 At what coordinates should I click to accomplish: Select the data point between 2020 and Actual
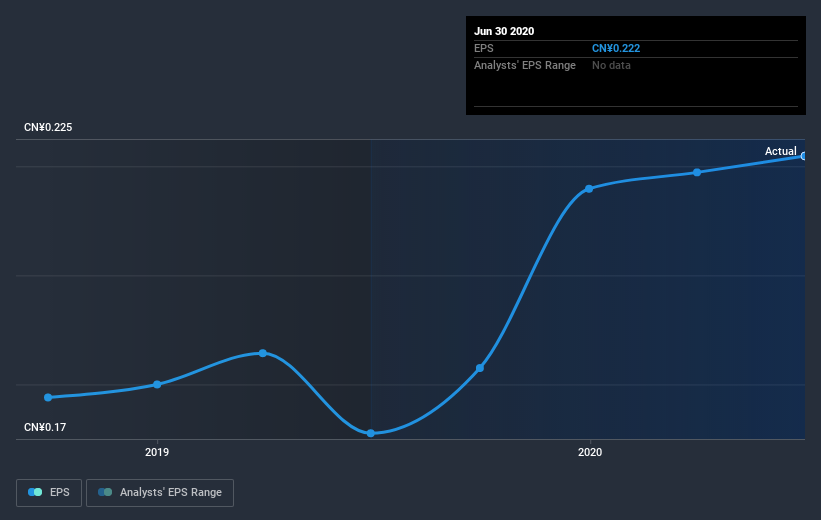[697, 172]
